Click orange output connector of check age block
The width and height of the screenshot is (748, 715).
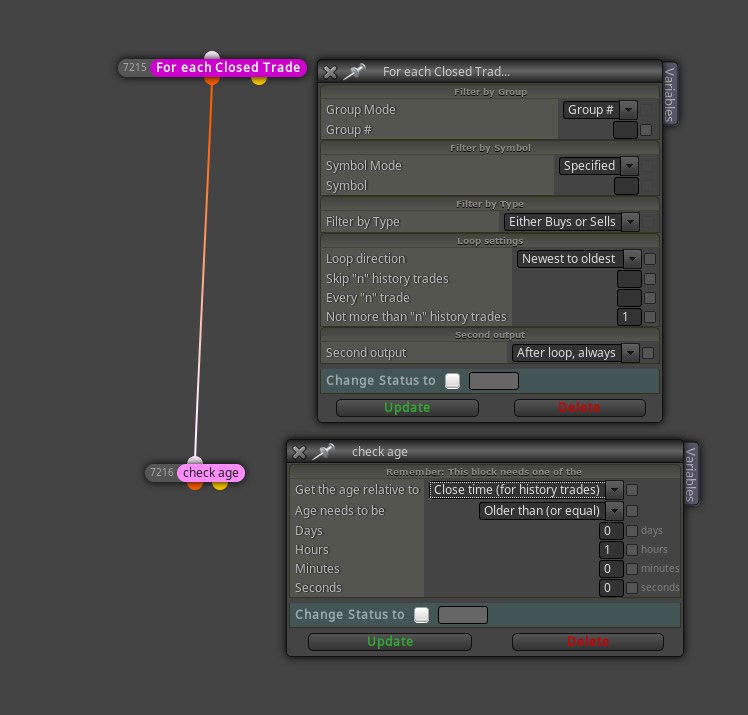pos(195,485)
